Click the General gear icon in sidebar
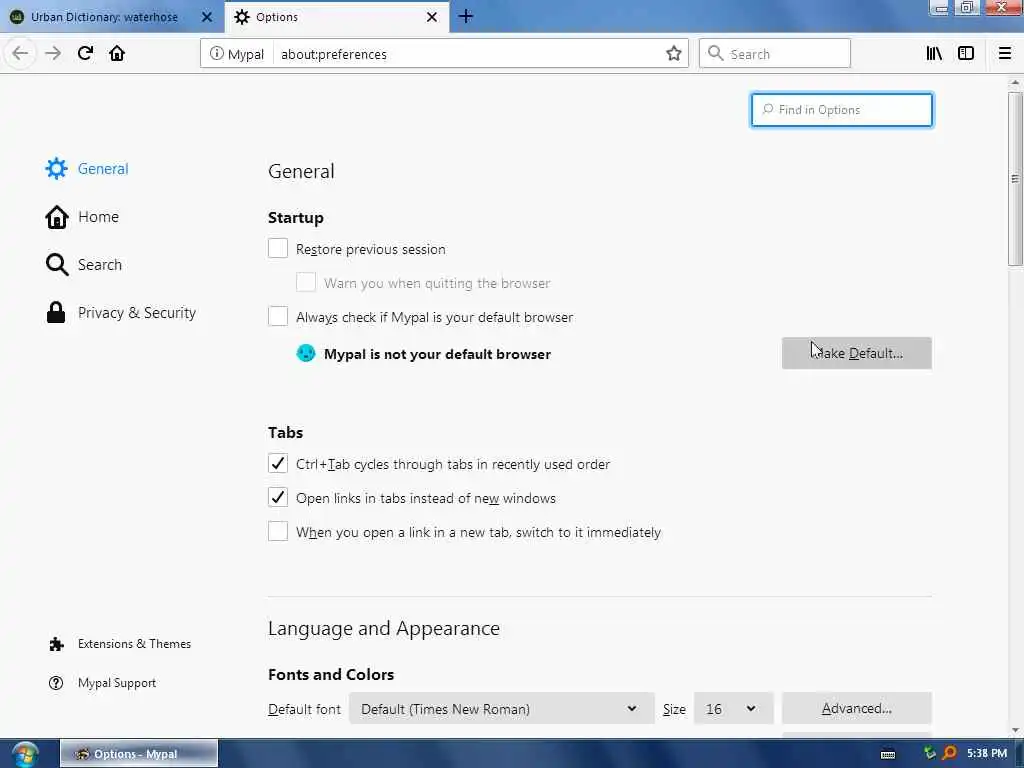 [56, 168]
